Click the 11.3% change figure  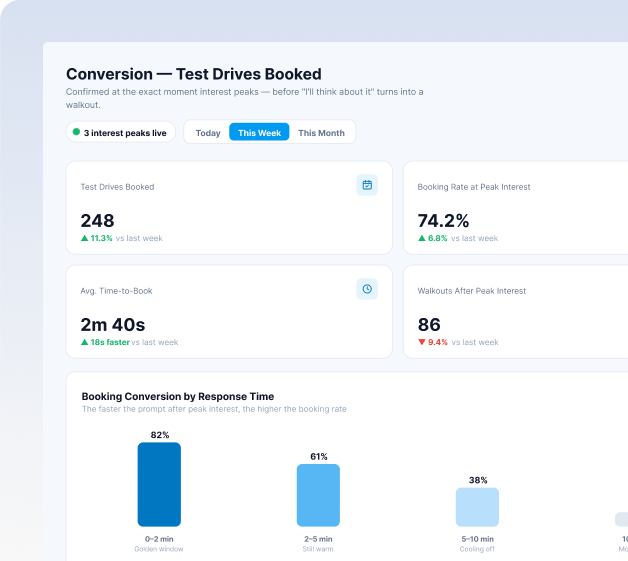101,238
